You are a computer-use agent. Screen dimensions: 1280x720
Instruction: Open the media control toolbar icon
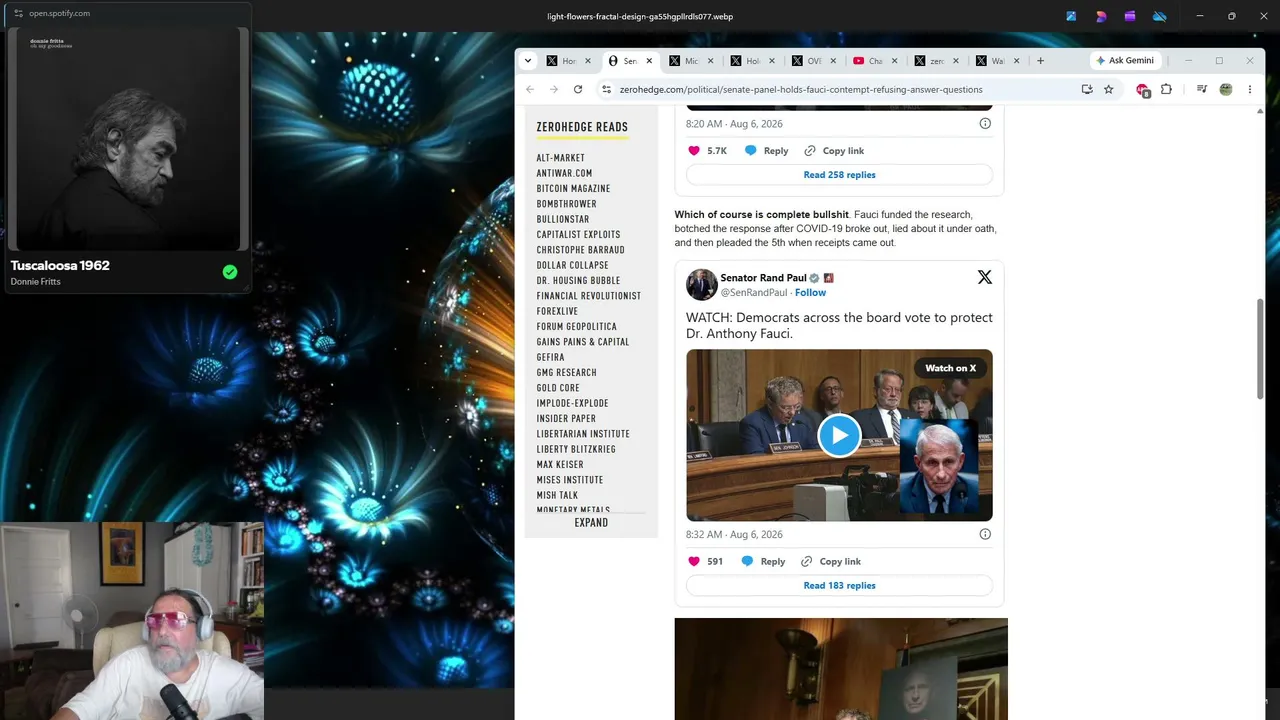(1202, 89)
